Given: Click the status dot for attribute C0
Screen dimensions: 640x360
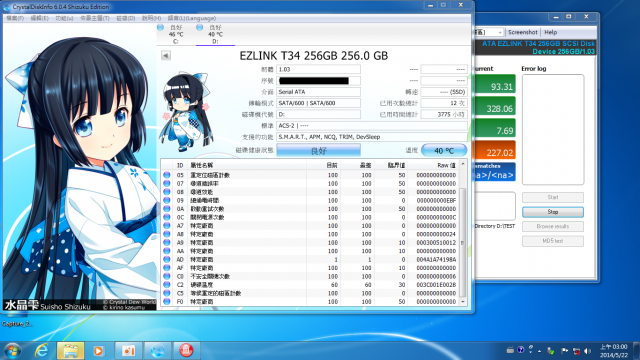Looking at the screenshot, I should coord(167,276).
